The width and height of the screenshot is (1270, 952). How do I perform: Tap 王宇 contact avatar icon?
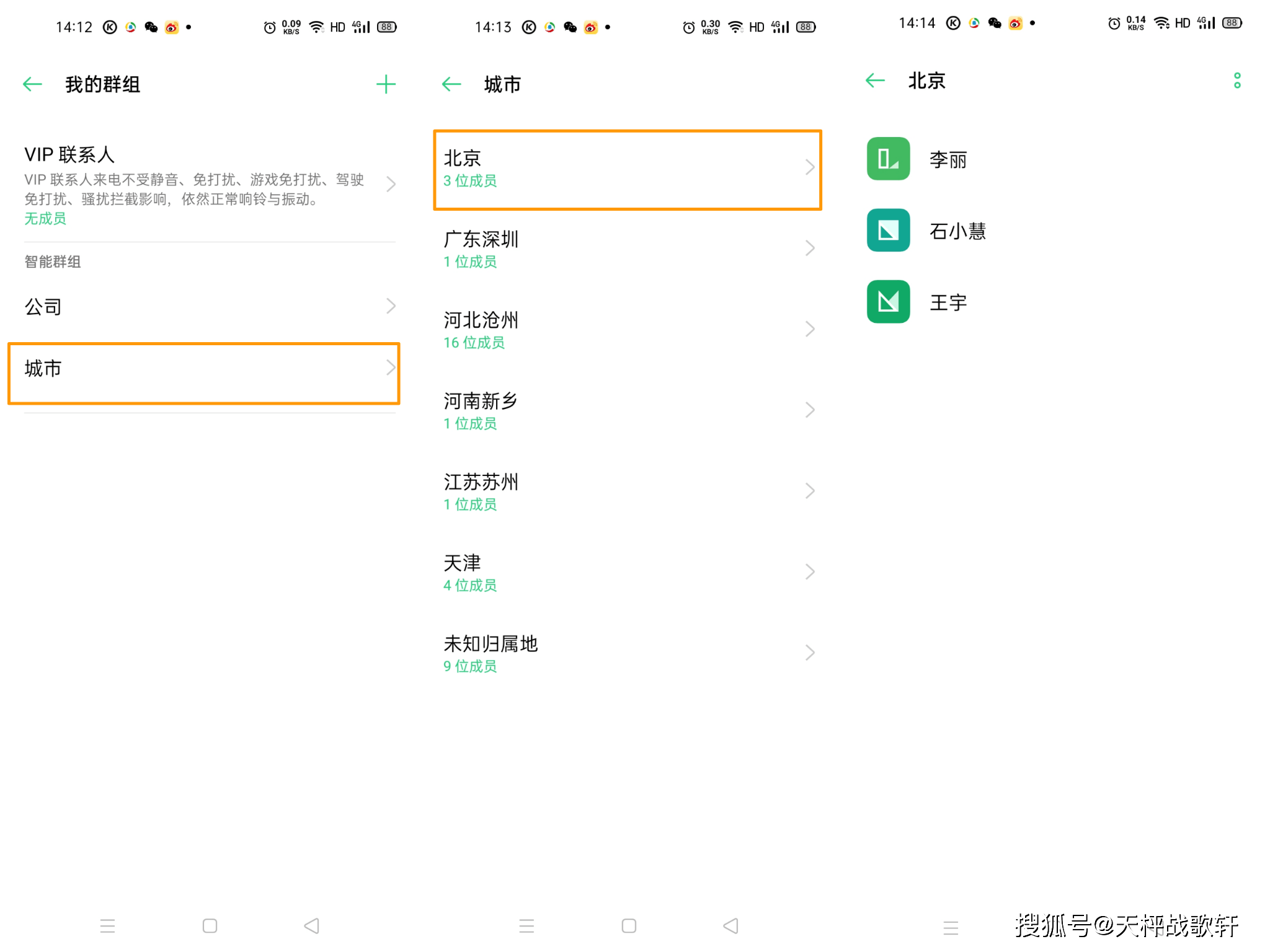coord(888,302)
